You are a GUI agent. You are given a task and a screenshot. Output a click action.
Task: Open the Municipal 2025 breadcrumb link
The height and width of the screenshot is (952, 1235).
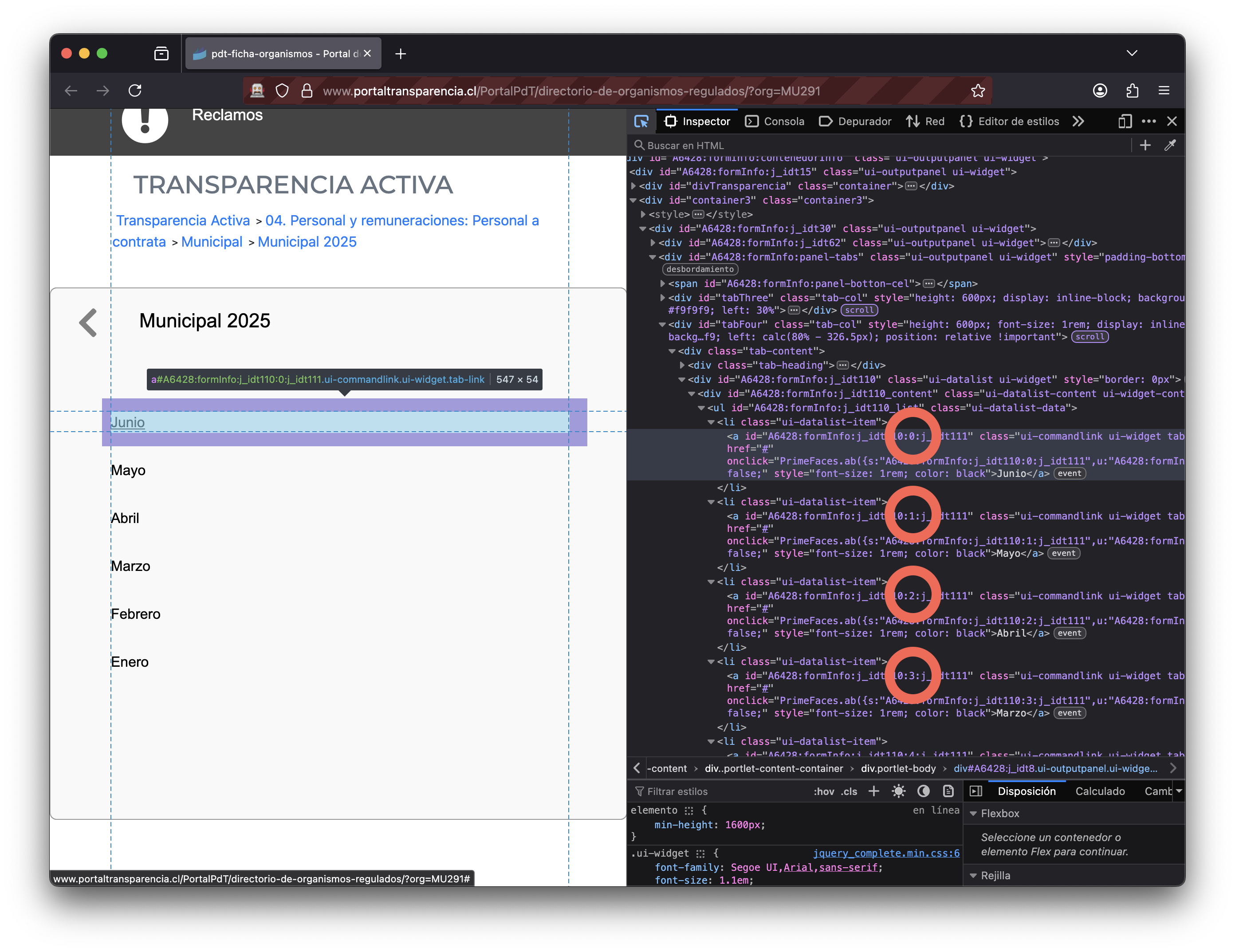[307, 242]
